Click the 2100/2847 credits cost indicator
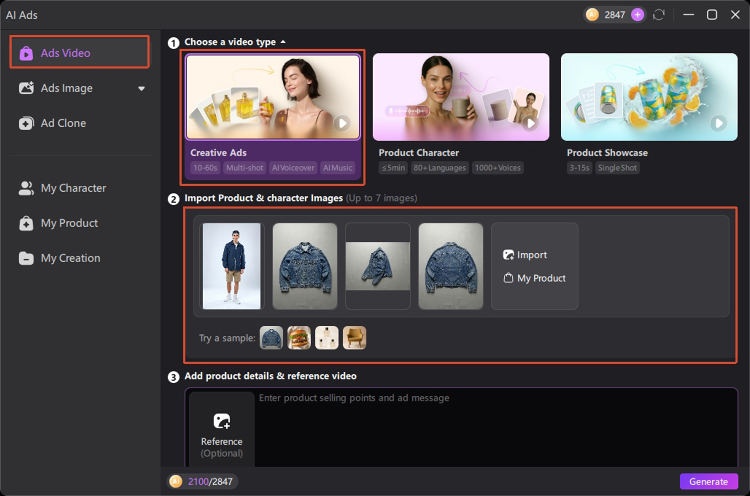The width and height of the screenshot is (750, 496). click(x=202, y=481)
